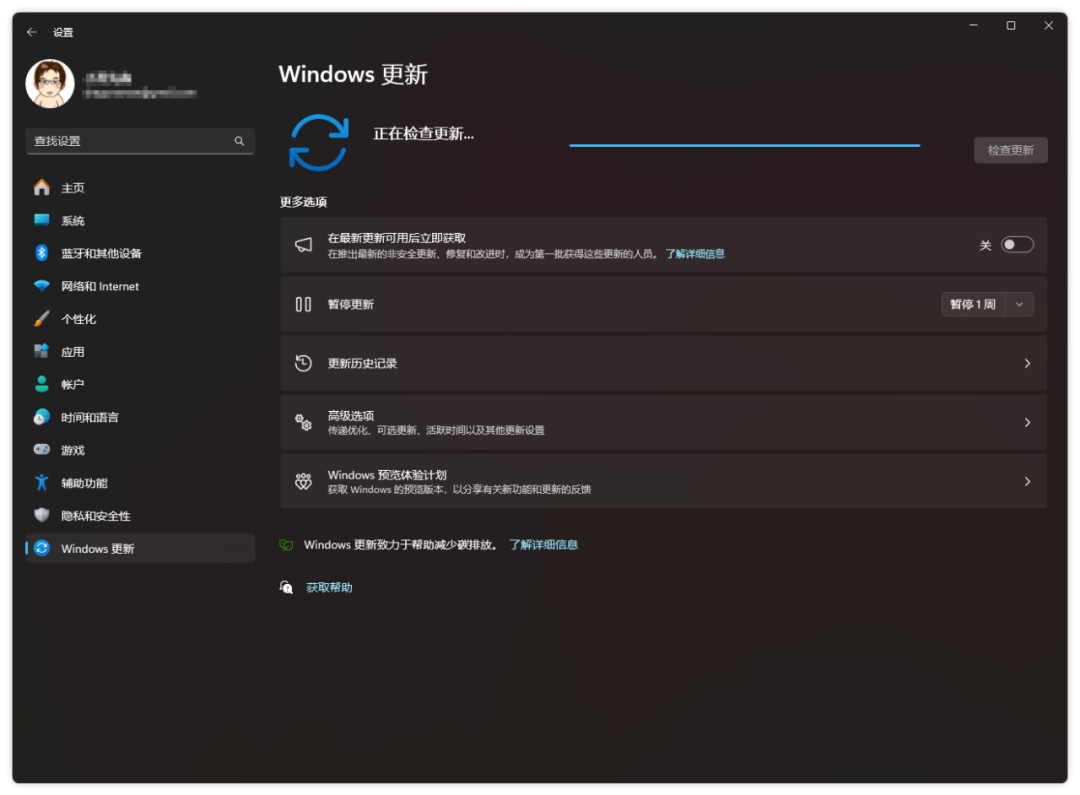Select 帐户 in the sidebar
The width and height of the screenshot is (1080, 795).
click(x=140, y=384)
